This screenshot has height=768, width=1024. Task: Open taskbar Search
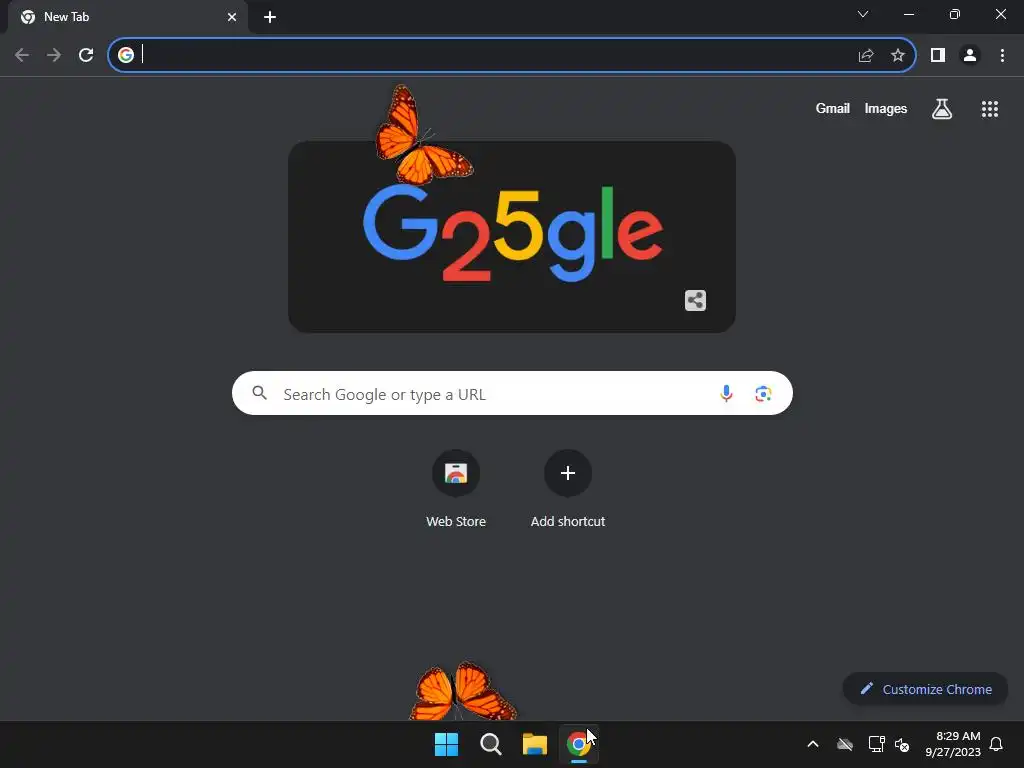point(490,744)
